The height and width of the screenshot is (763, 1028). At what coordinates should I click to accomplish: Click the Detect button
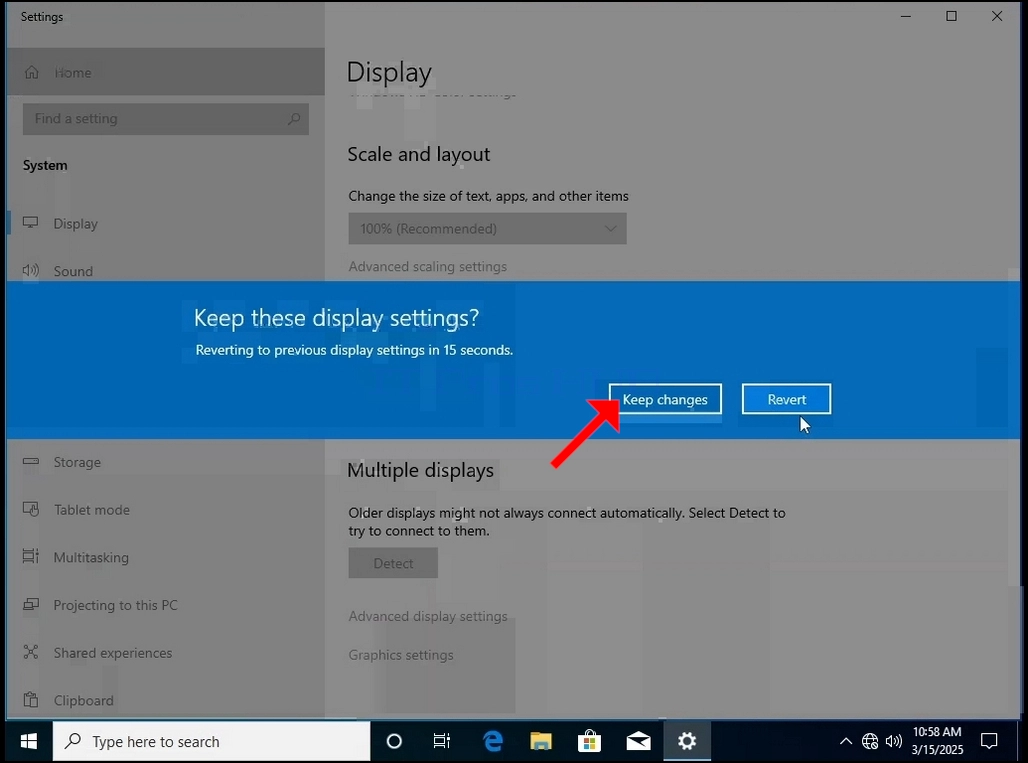[x=393, y=563]
